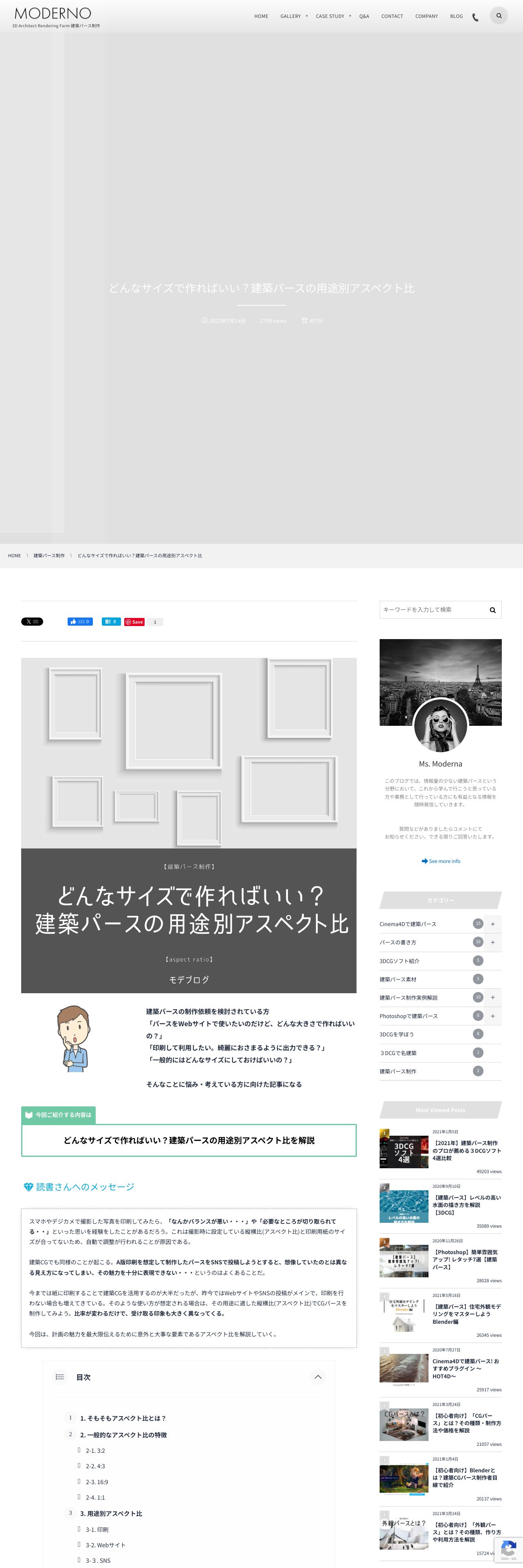The image size is (523, 1568).
Task: Open post 「外観パース」とは？その種類
Action: [x=466, y=1532]
